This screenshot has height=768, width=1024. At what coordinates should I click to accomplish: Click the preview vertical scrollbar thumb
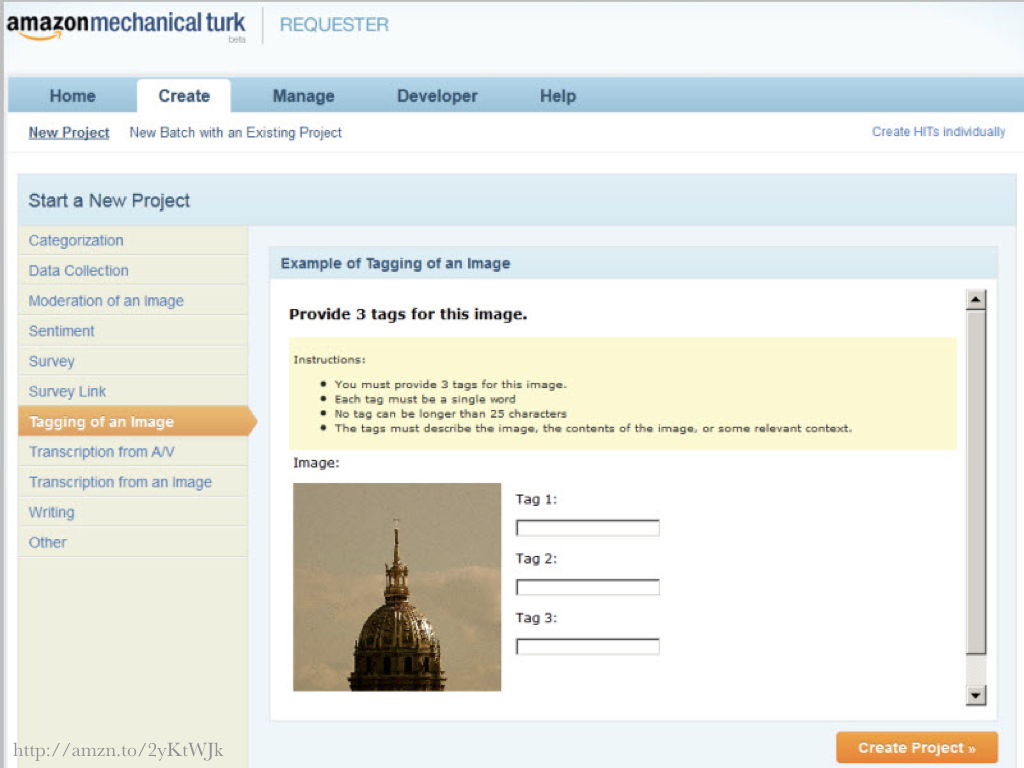[x=976, y=483]
